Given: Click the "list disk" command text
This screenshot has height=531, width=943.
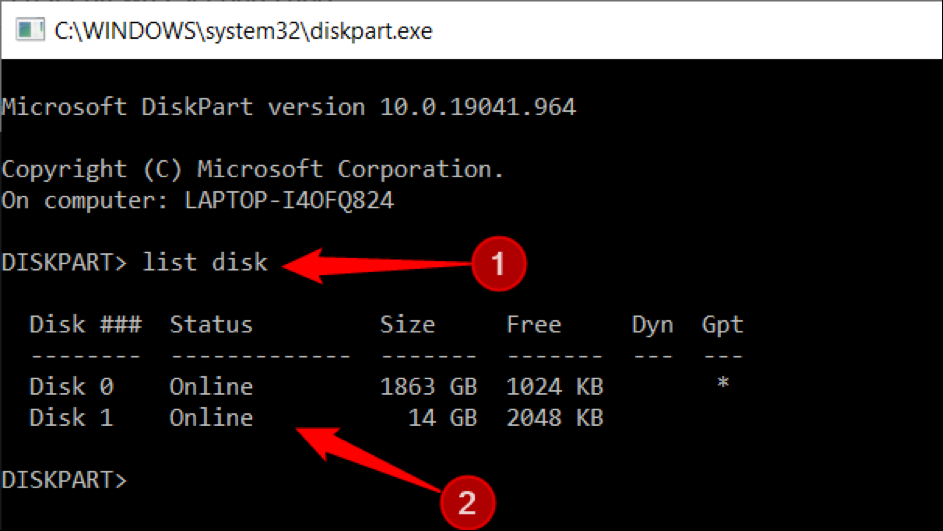Looking at the screenshot, I should tap(205, 263).
